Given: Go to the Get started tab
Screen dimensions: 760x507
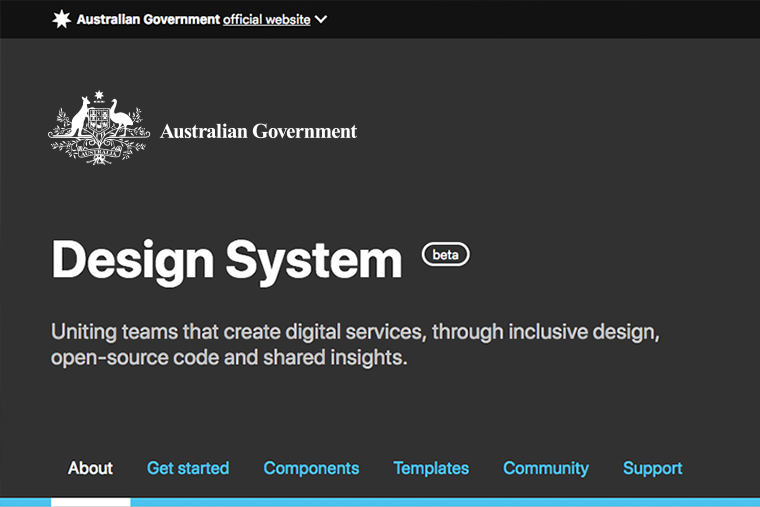Looking at the screenshot, I should pyautogui.click(x=188, y=468).
